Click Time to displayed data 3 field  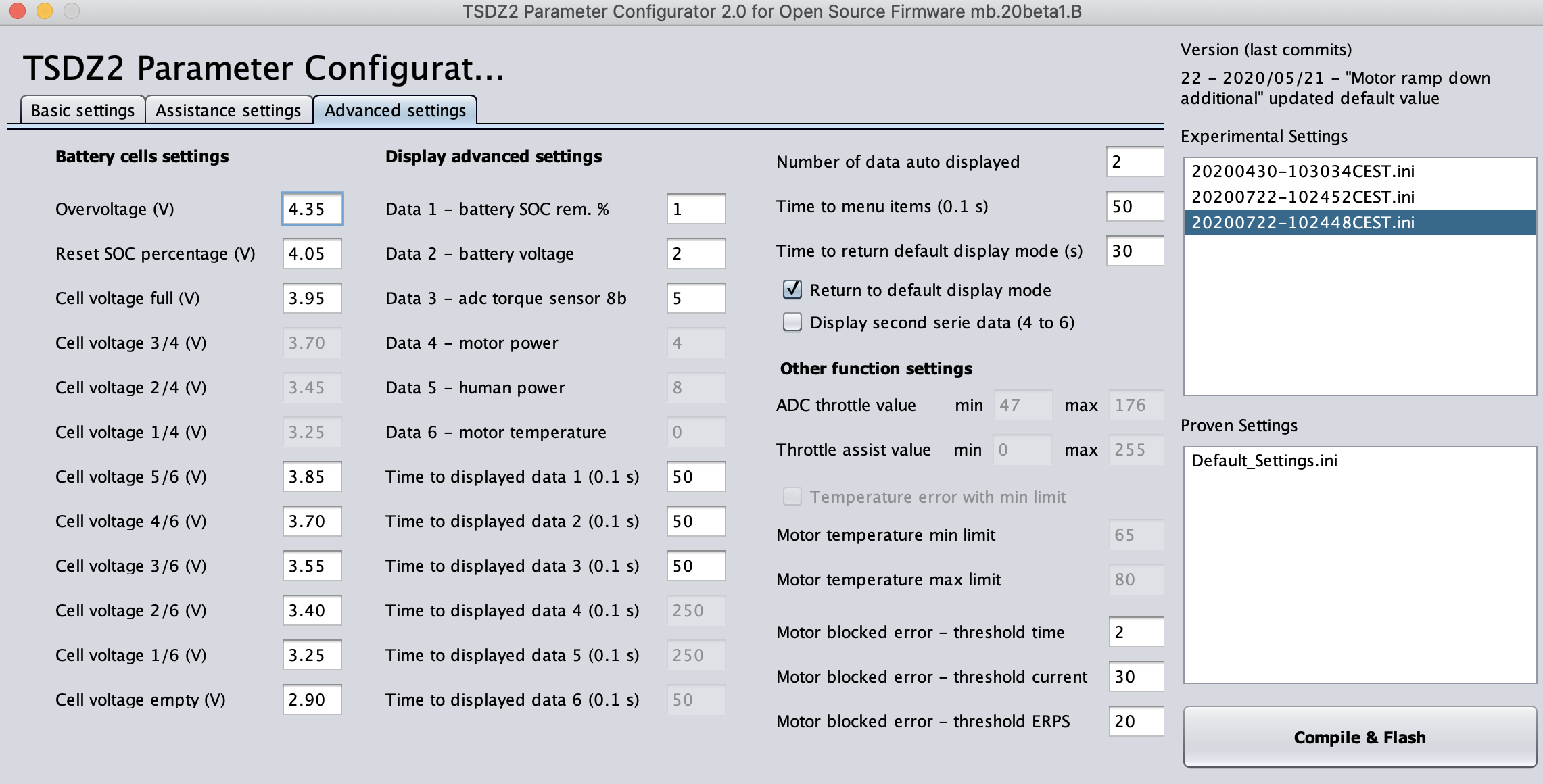pyautogui.click(x=696, y=566)
